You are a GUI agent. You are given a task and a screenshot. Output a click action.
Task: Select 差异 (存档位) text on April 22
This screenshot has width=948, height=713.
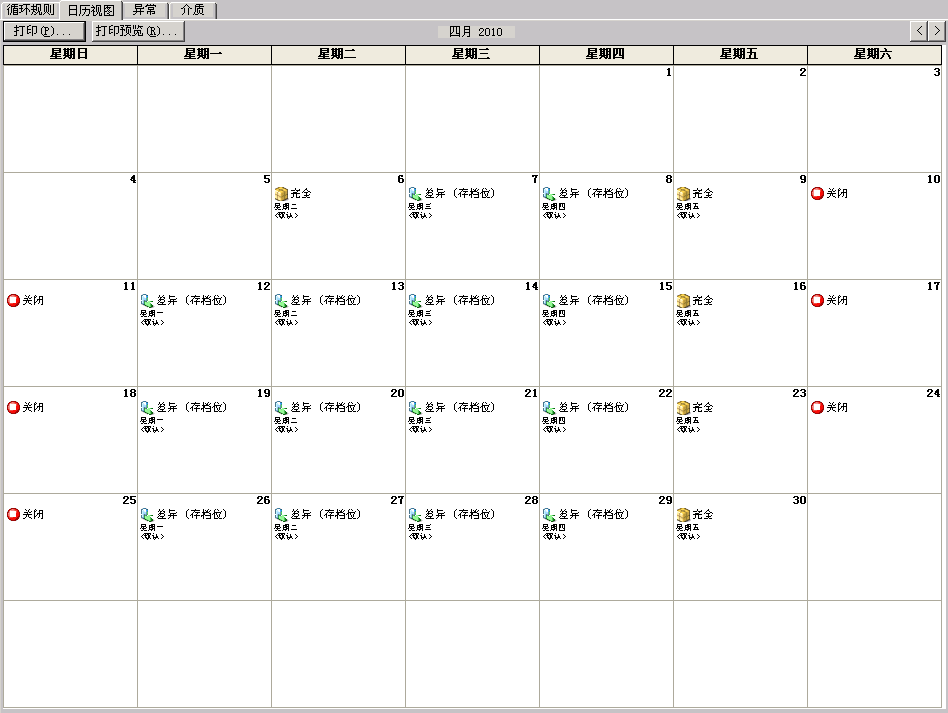point(594,408)
